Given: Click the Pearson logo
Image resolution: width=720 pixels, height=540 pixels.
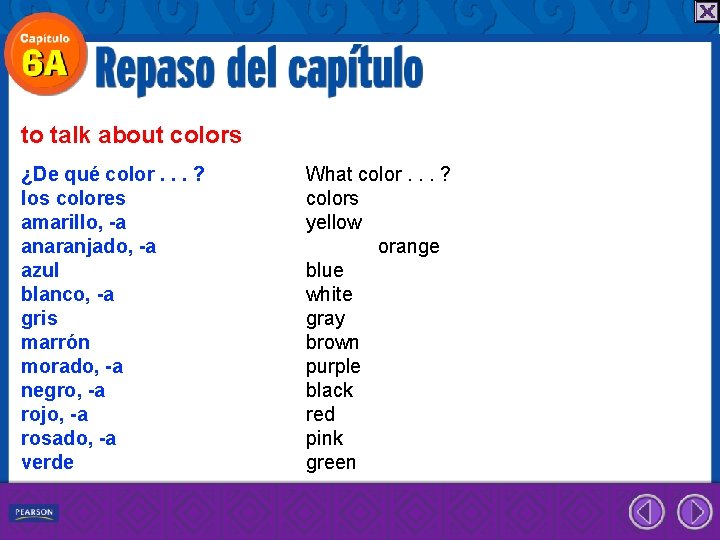Looking at the screenshot, I should [x=34, y=512].
